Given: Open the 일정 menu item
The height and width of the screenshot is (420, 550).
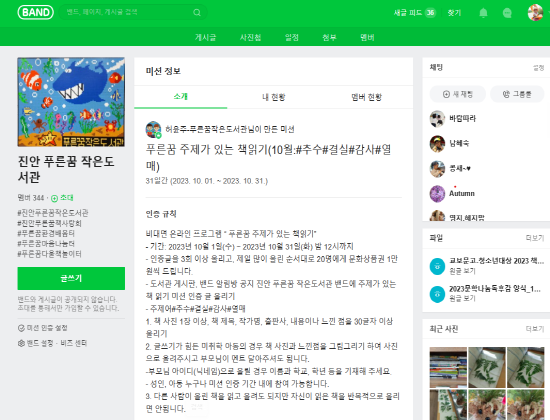Looking at the screenshot, I should (x=291, y=37).
